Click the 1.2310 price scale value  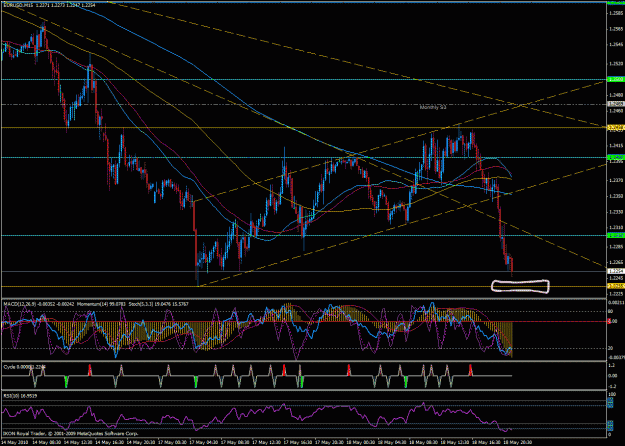(x=616, y=227)
